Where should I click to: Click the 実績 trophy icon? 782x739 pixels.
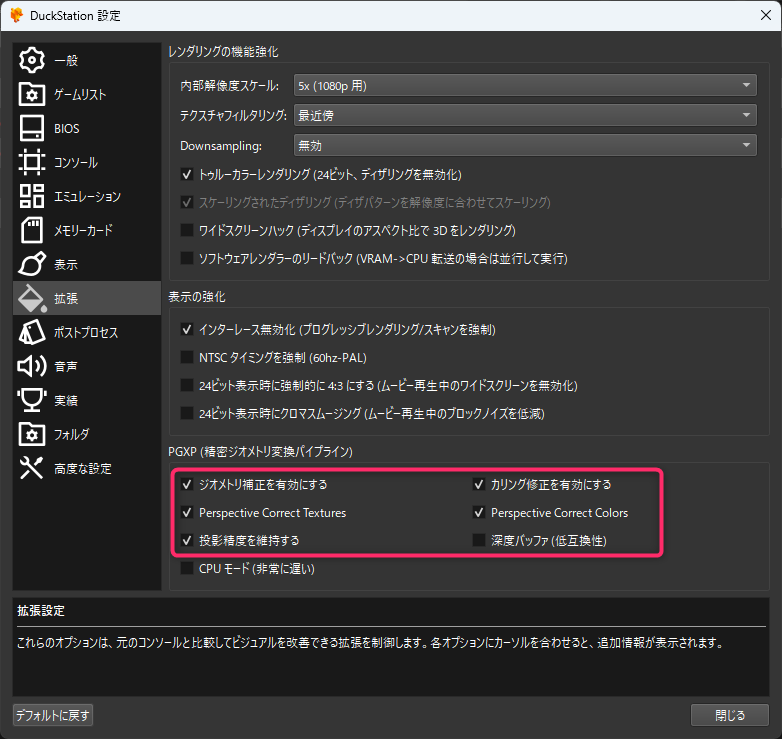pos(32,400)
